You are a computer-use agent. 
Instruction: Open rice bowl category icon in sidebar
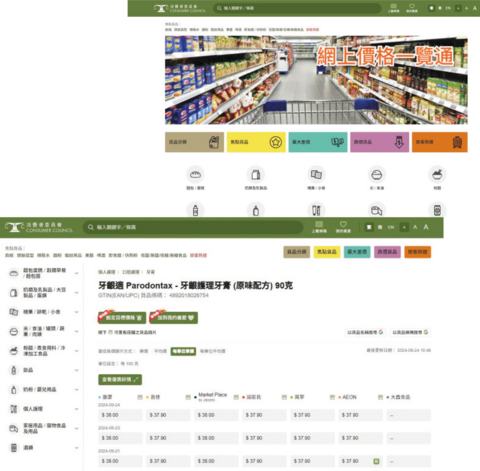pyautogui.click(x=14, y=332)
